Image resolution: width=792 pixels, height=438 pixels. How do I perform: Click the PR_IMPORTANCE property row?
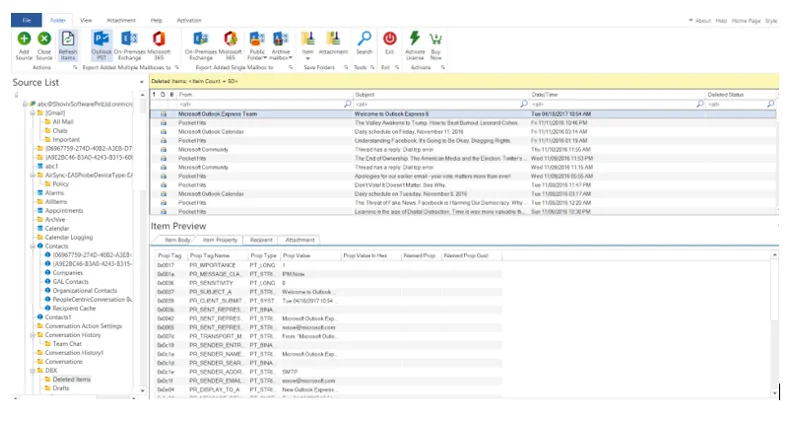329,265
